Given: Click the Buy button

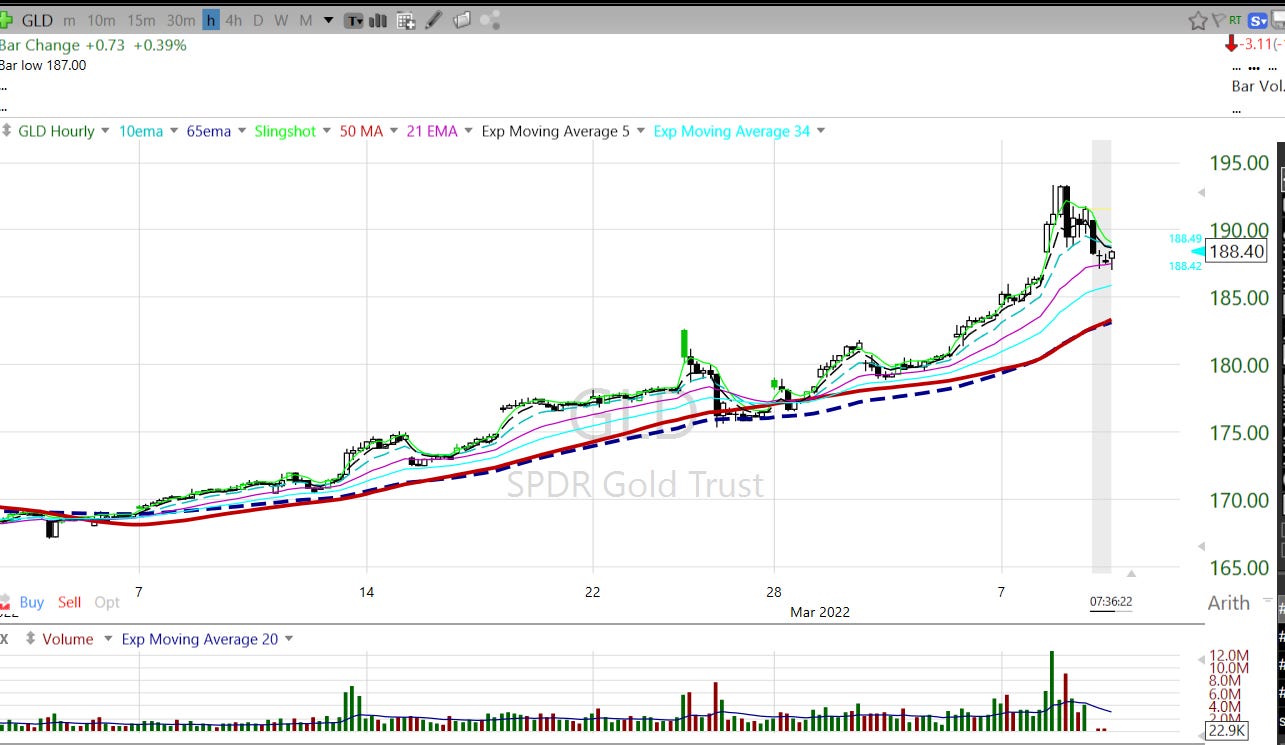Looking at the screenshot, I should 31,602.
